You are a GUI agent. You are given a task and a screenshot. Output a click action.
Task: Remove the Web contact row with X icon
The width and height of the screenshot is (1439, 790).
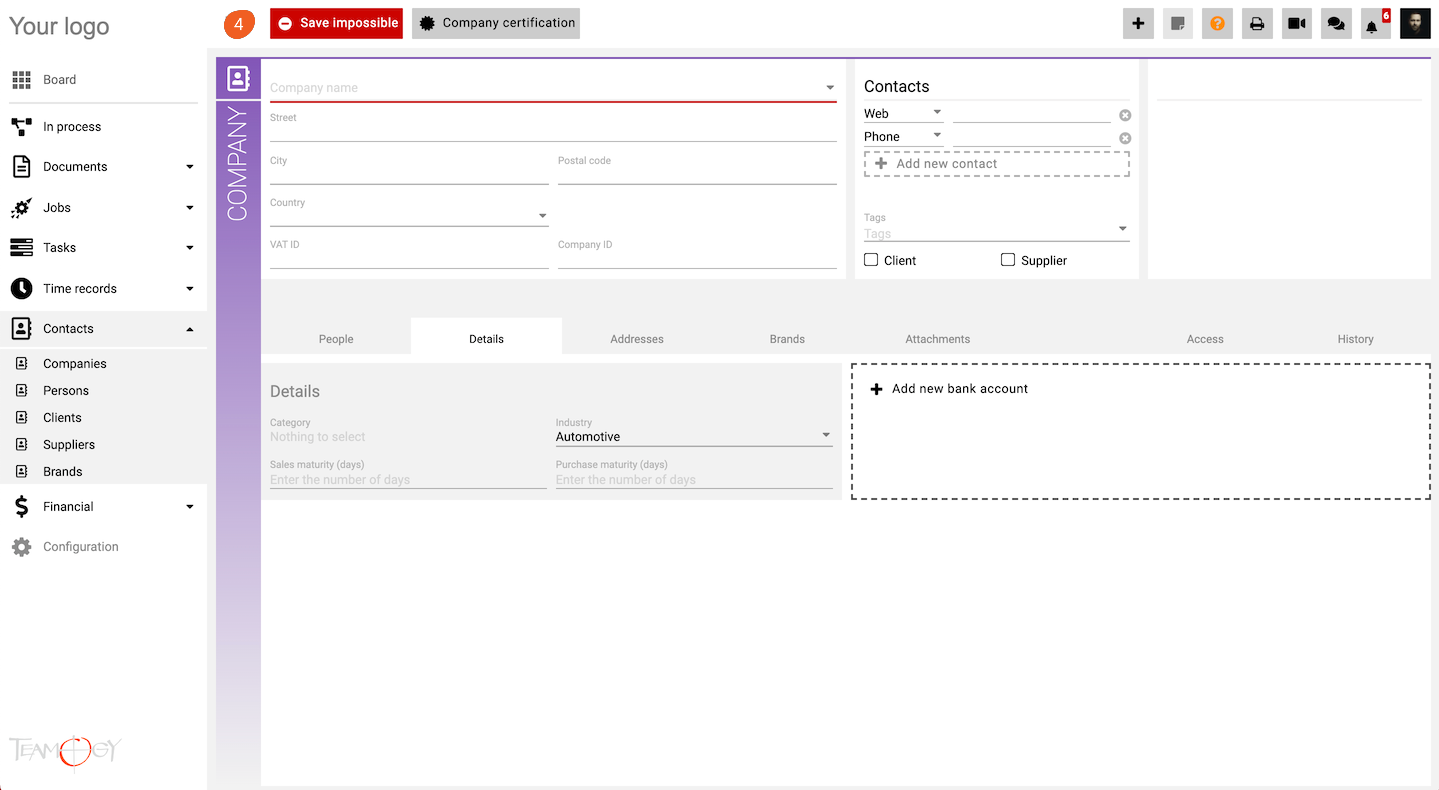point(1125,115)
